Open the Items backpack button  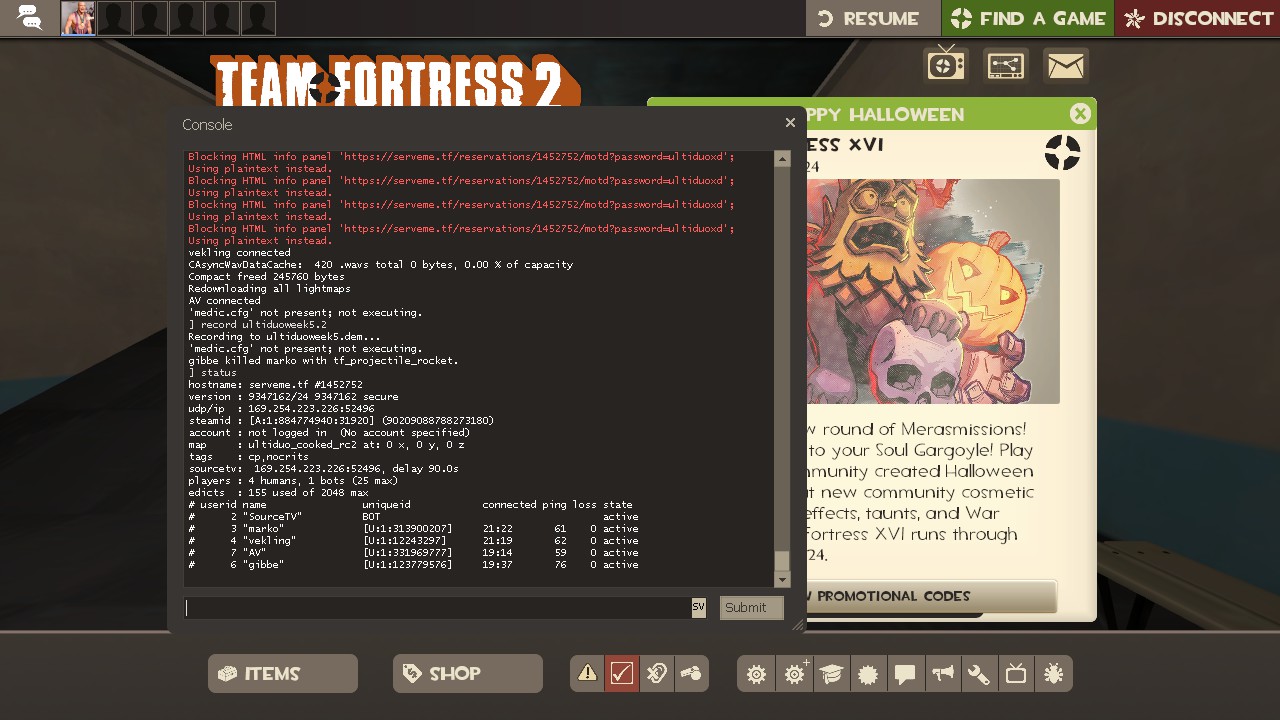[x=283, y=674]
